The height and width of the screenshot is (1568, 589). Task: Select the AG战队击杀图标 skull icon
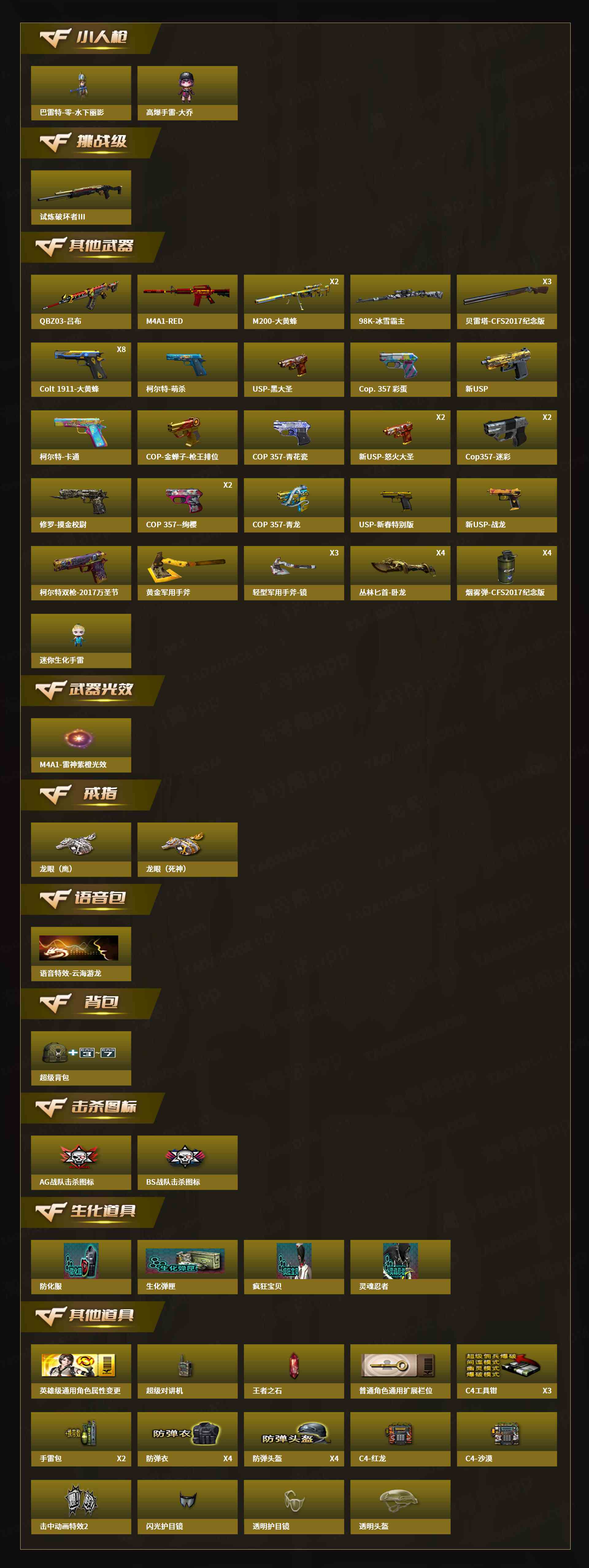(79, 1156)
